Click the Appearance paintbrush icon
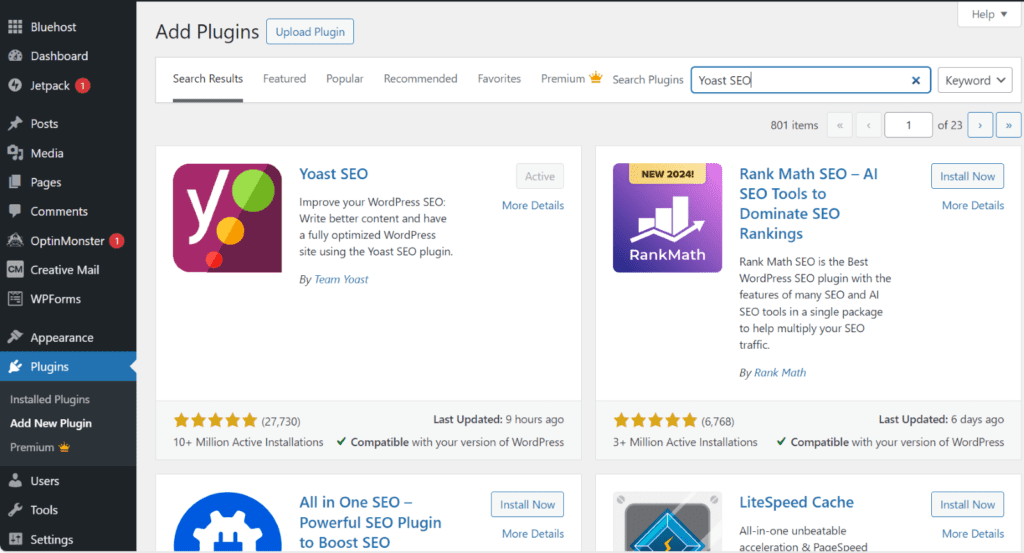The width and height of the screenshot is (1024, 553). [15, 337]
